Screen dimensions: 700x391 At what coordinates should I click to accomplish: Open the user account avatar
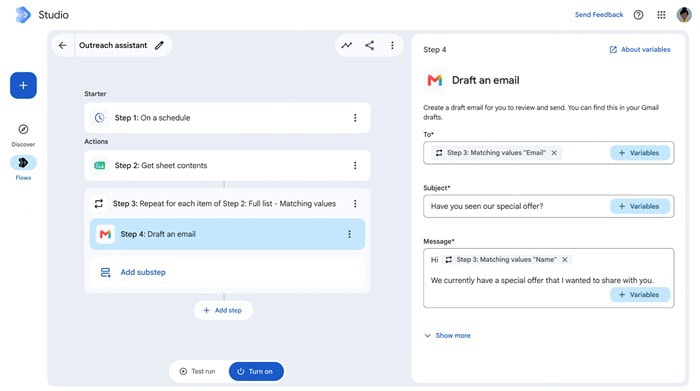tap(684, 15)
